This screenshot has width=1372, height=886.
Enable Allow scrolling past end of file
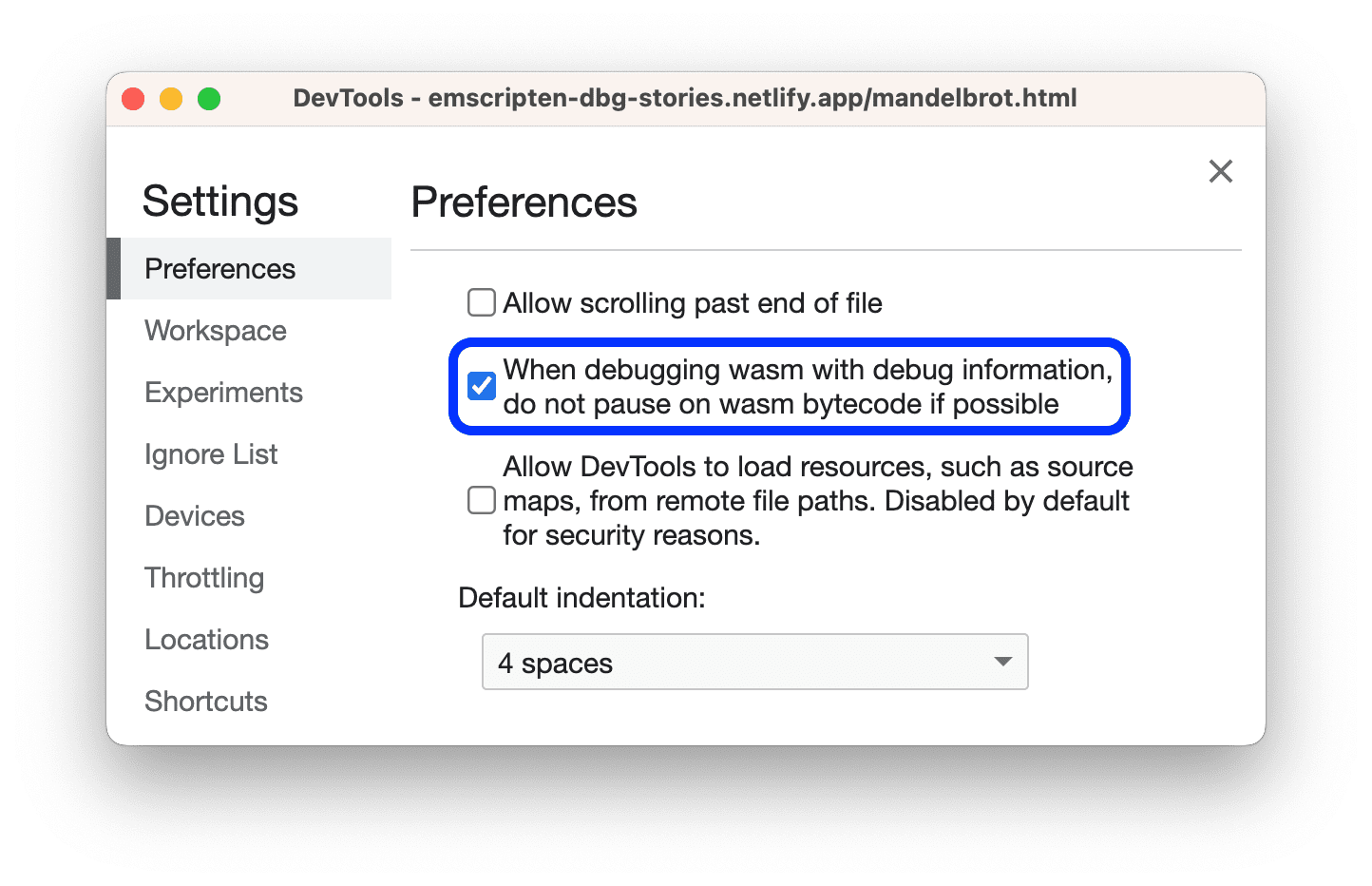pyautogui.click(x=482, y=302)
